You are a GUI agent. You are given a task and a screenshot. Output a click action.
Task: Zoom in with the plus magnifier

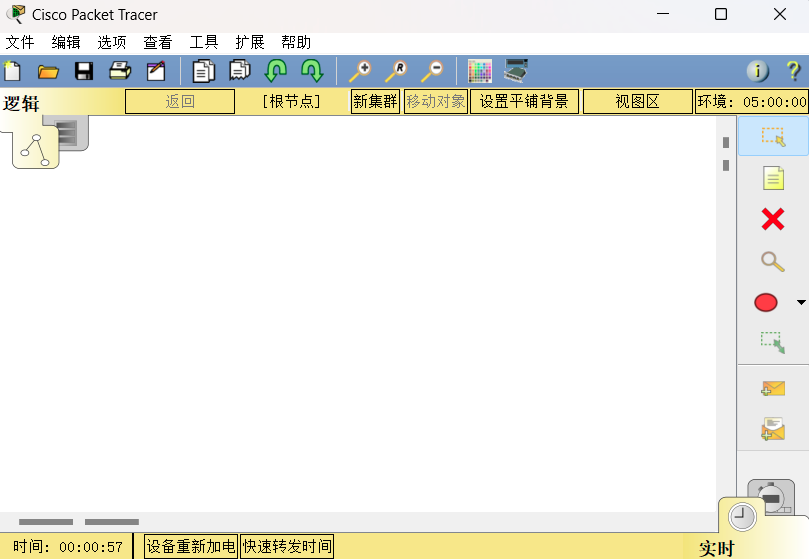(x=360, y=71)
